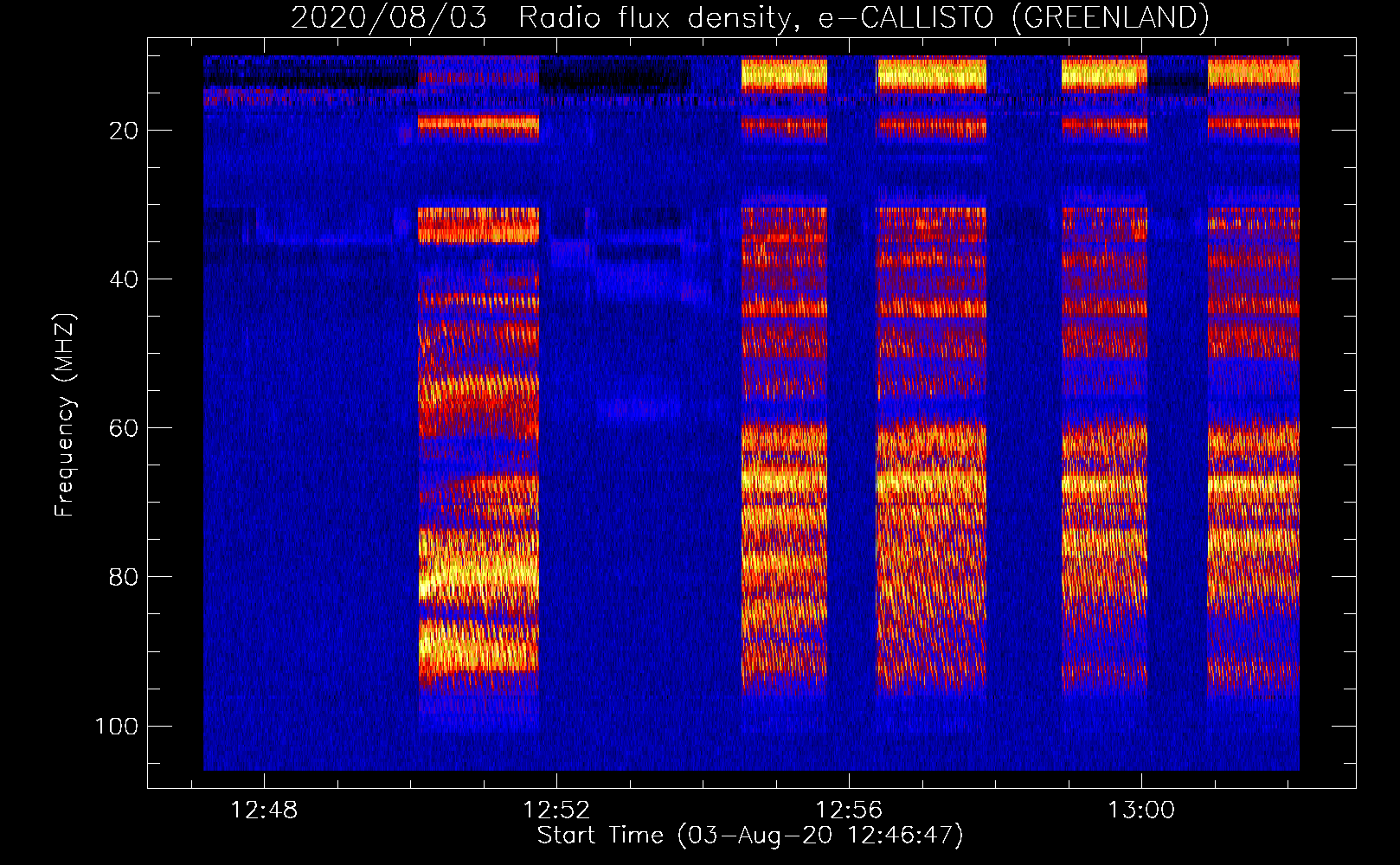This screenshot has height=865, width=1400.
Task: Click the '60' frequency tick label
Action: click(124, 428)
